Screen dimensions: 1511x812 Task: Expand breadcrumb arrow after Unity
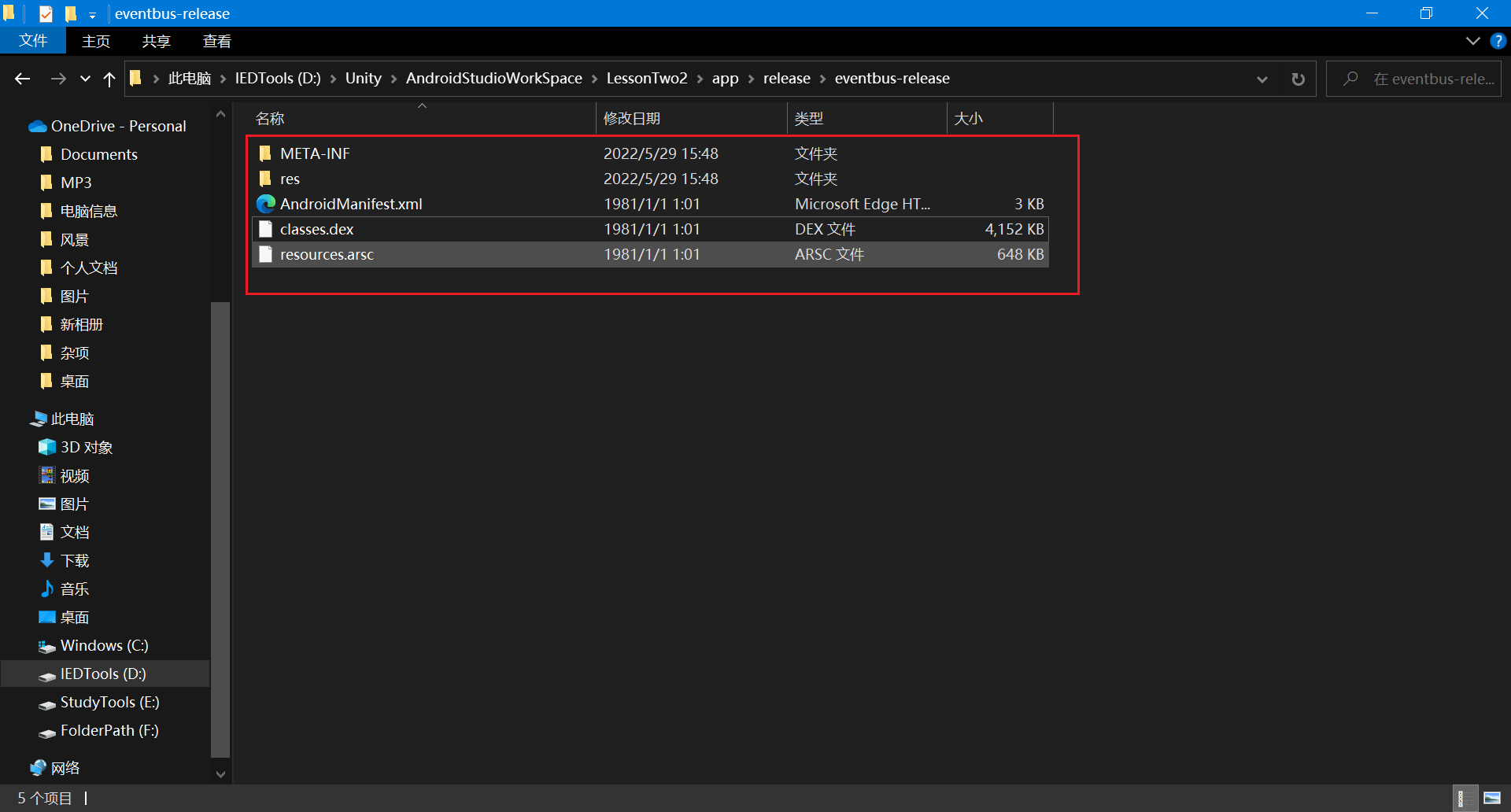393,79
